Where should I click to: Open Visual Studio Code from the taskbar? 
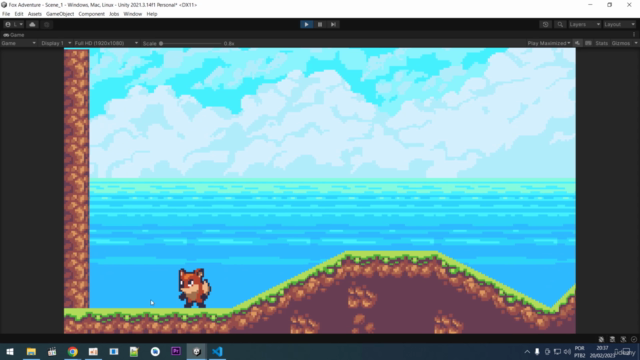coord(217,351)
